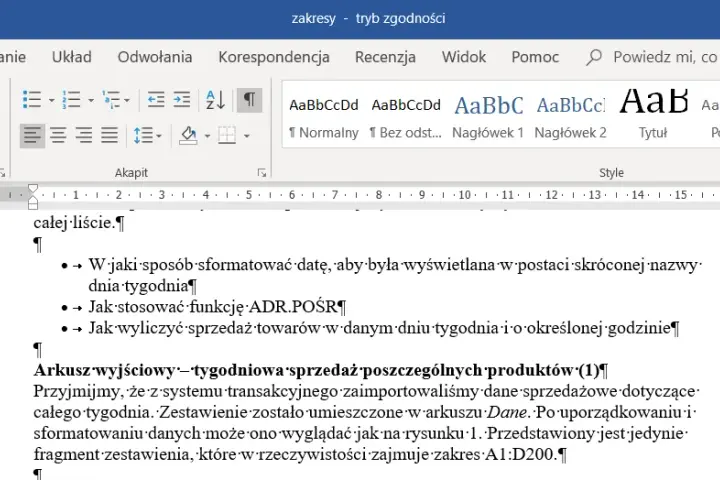Open Akapit dialog launcher

[x=262, y=173]
